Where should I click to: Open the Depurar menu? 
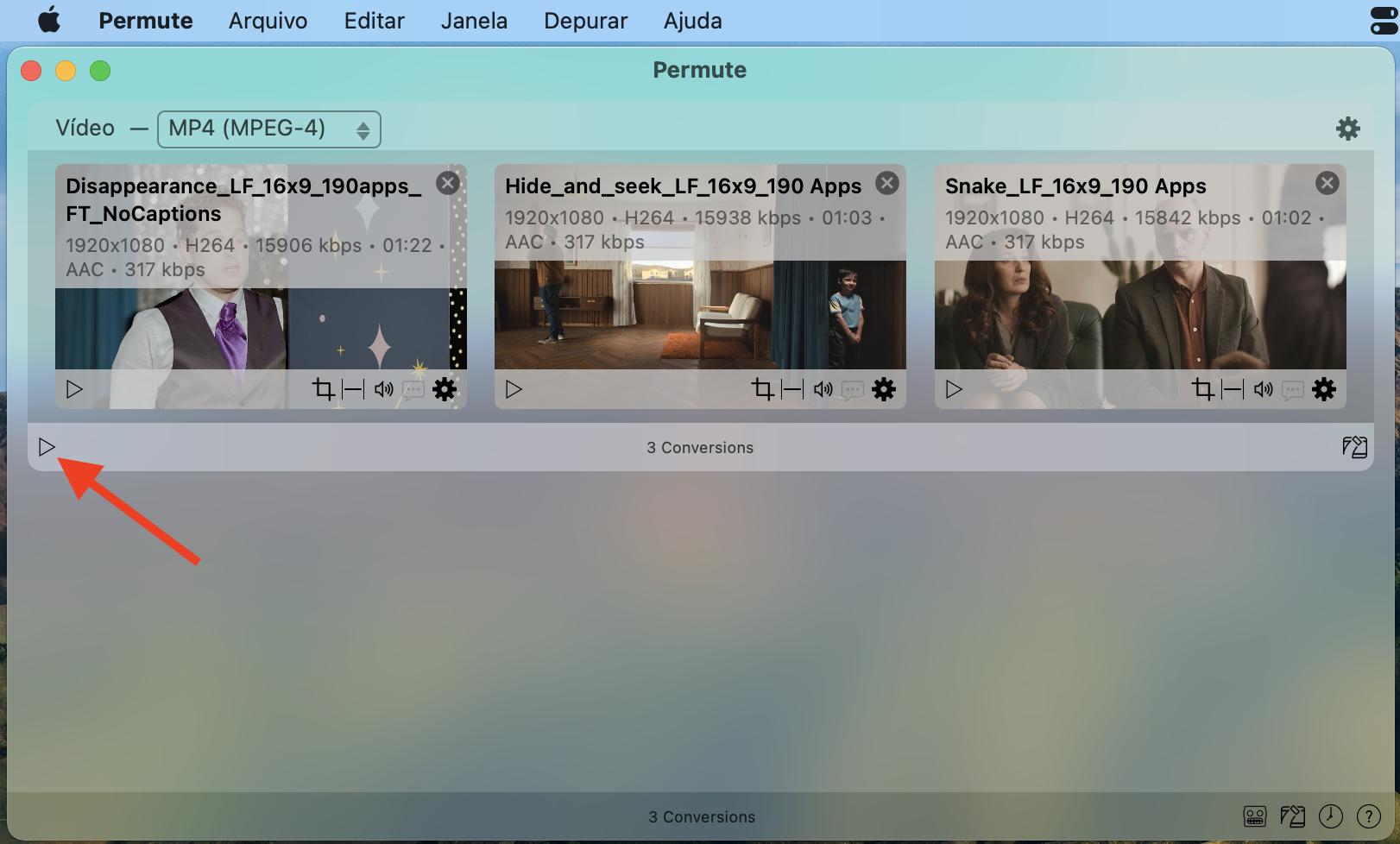(585, 21)
